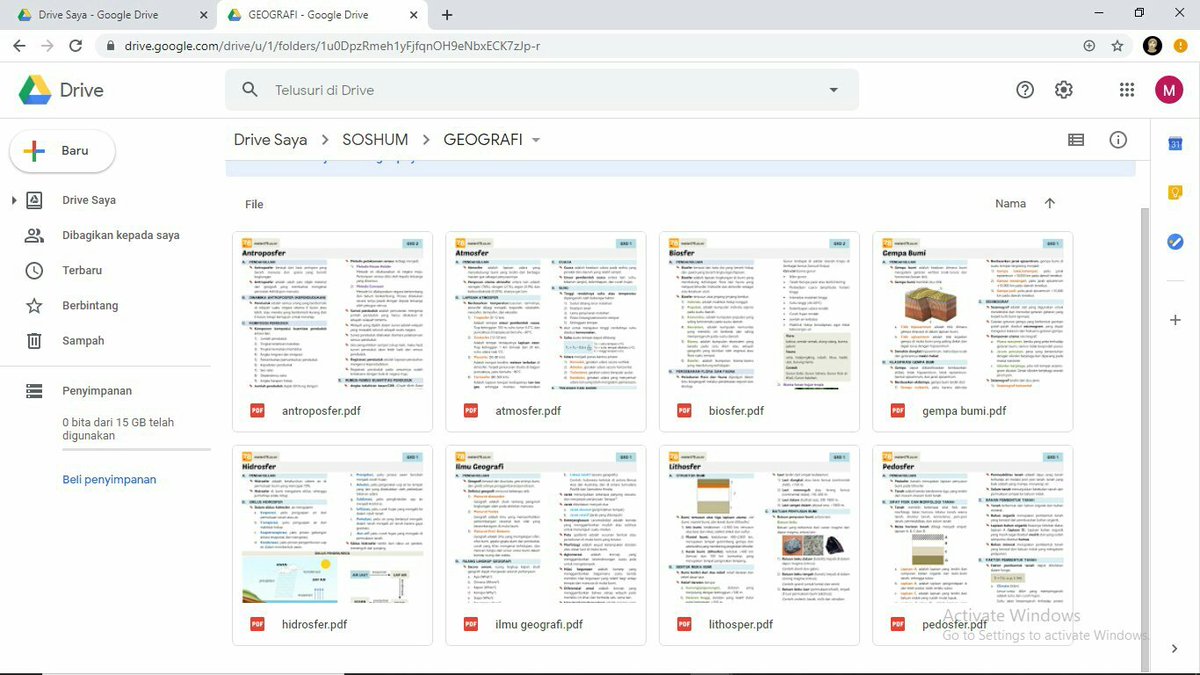Open the Help question mark icon

[x=1025, y=90]
